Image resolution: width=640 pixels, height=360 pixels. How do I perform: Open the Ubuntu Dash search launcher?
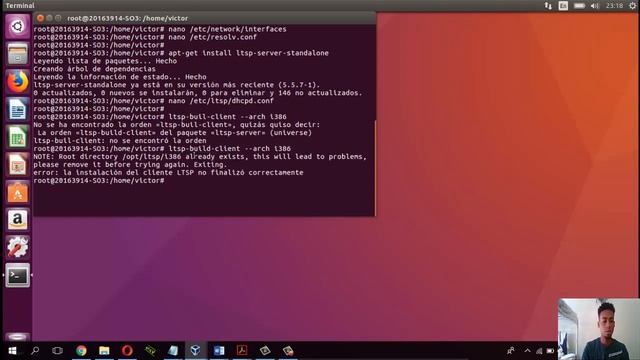point(18,27)
